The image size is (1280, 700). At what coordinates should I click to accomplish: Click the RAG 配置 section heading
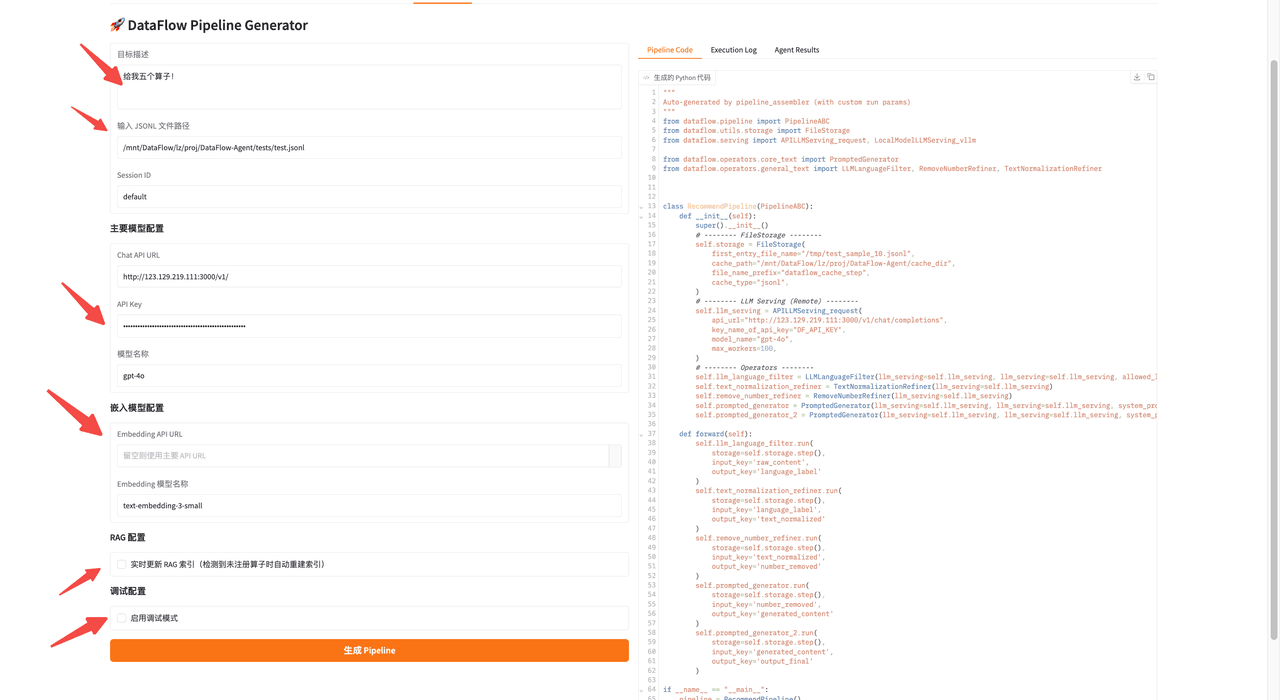click(128, 538)
